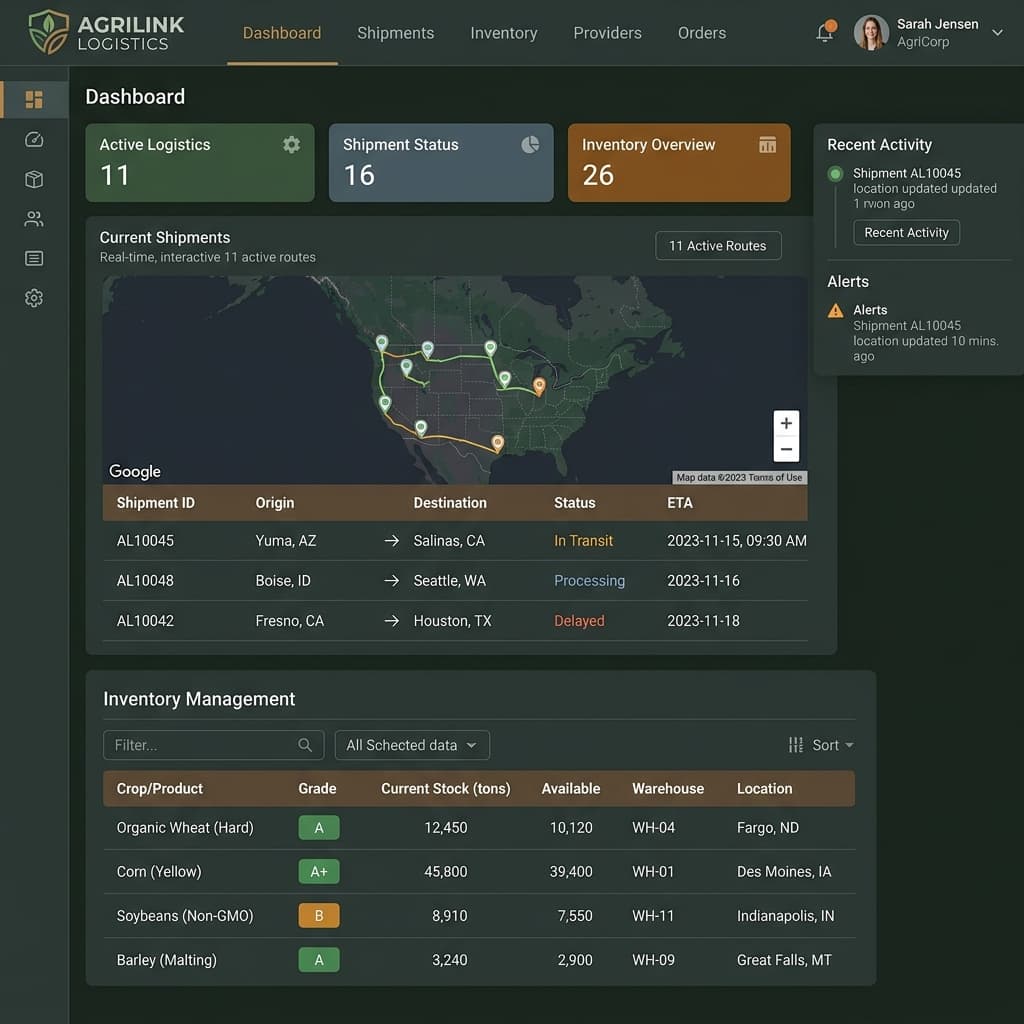This screenshot has width=1024, height=1024.
Task: Click the Recent Activity button
Action: point(906,232)
